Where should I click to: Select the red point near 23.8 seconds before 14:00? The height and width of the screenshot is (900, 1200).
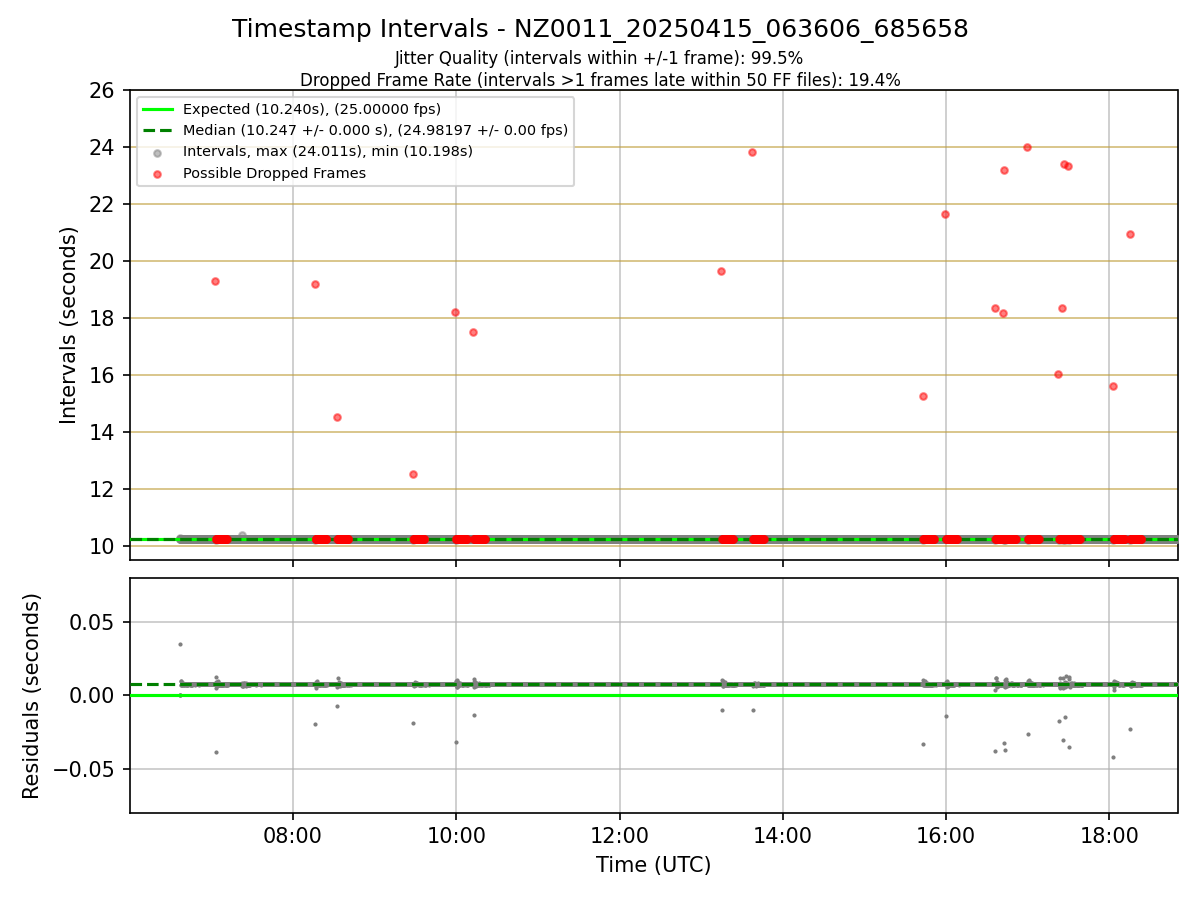point(752,152)
